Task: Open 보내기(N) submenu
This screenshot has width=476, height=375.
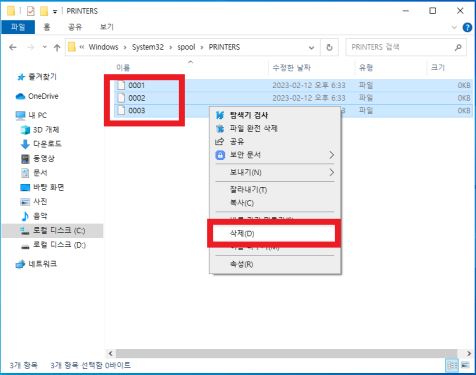Action: 275,172
